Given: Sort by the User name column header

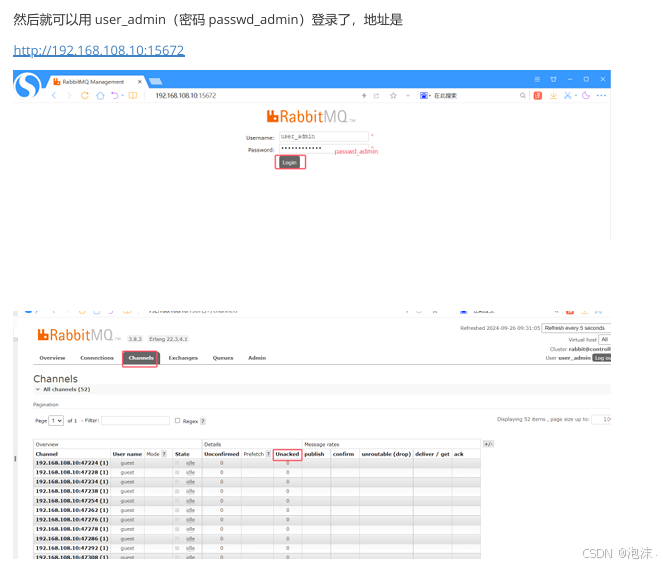Looking at the screenshot, I should click(x=127, y=454).
